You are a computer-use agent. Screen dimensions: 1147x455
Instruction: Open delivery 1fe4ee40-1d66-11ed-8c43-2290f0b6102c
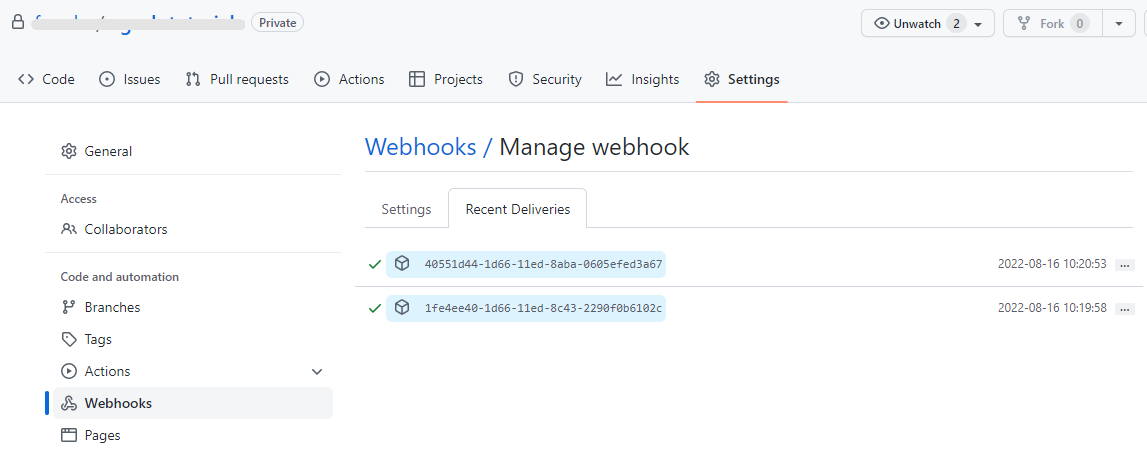point(544,309)
